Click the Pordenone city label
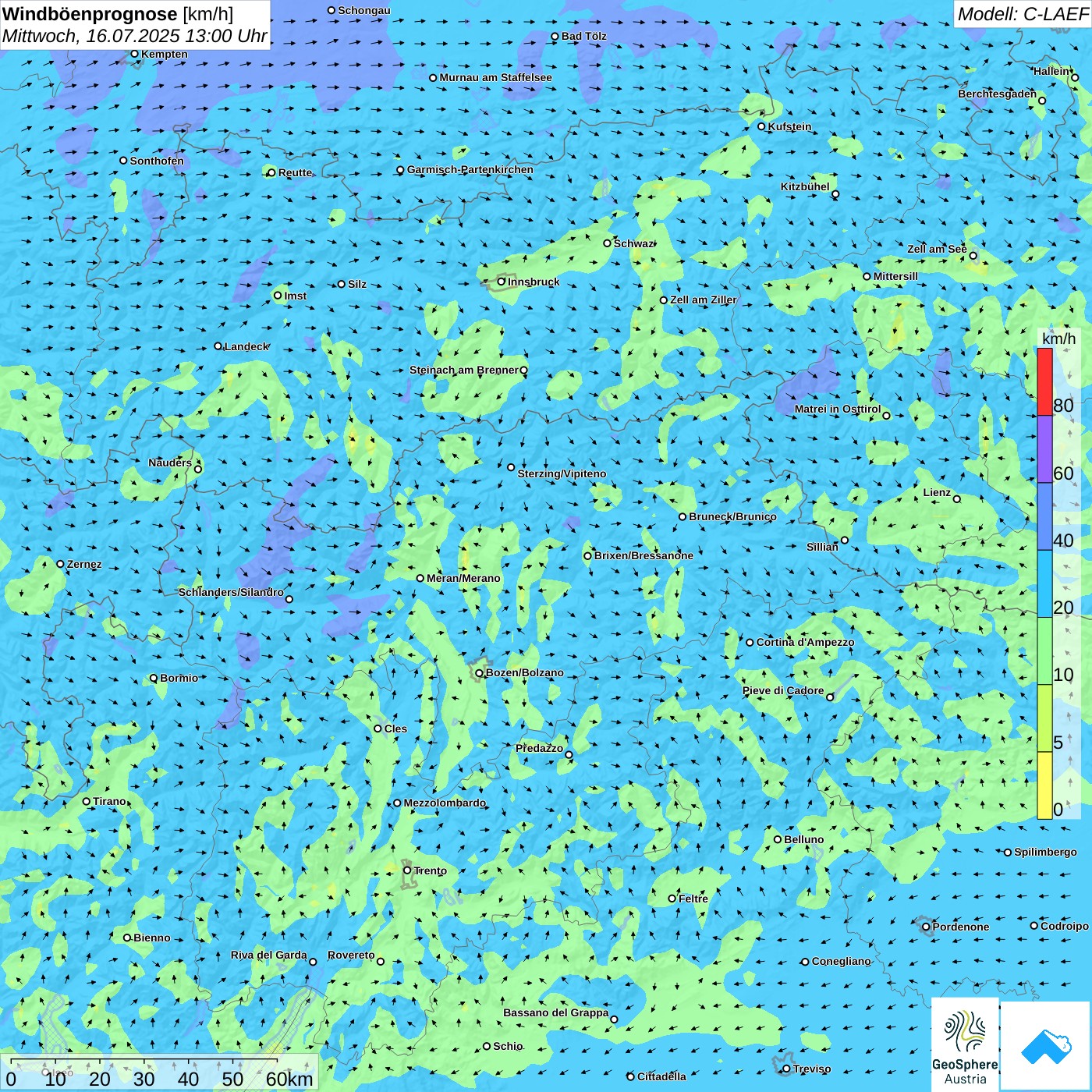This screenshot has width=1092, height=1092. tap(961, 927)
